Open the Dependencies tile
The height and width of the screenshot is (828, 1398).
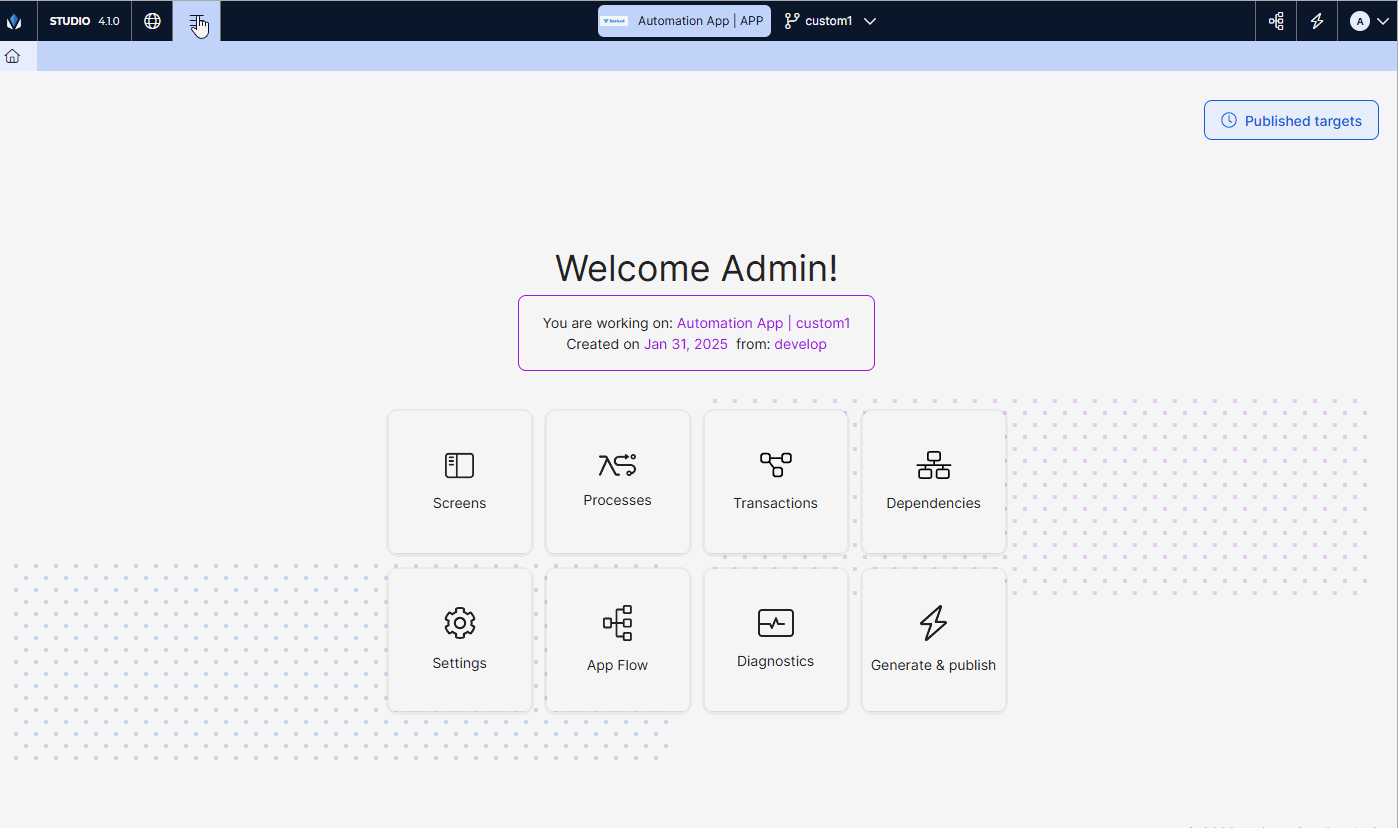coord(933,481)
